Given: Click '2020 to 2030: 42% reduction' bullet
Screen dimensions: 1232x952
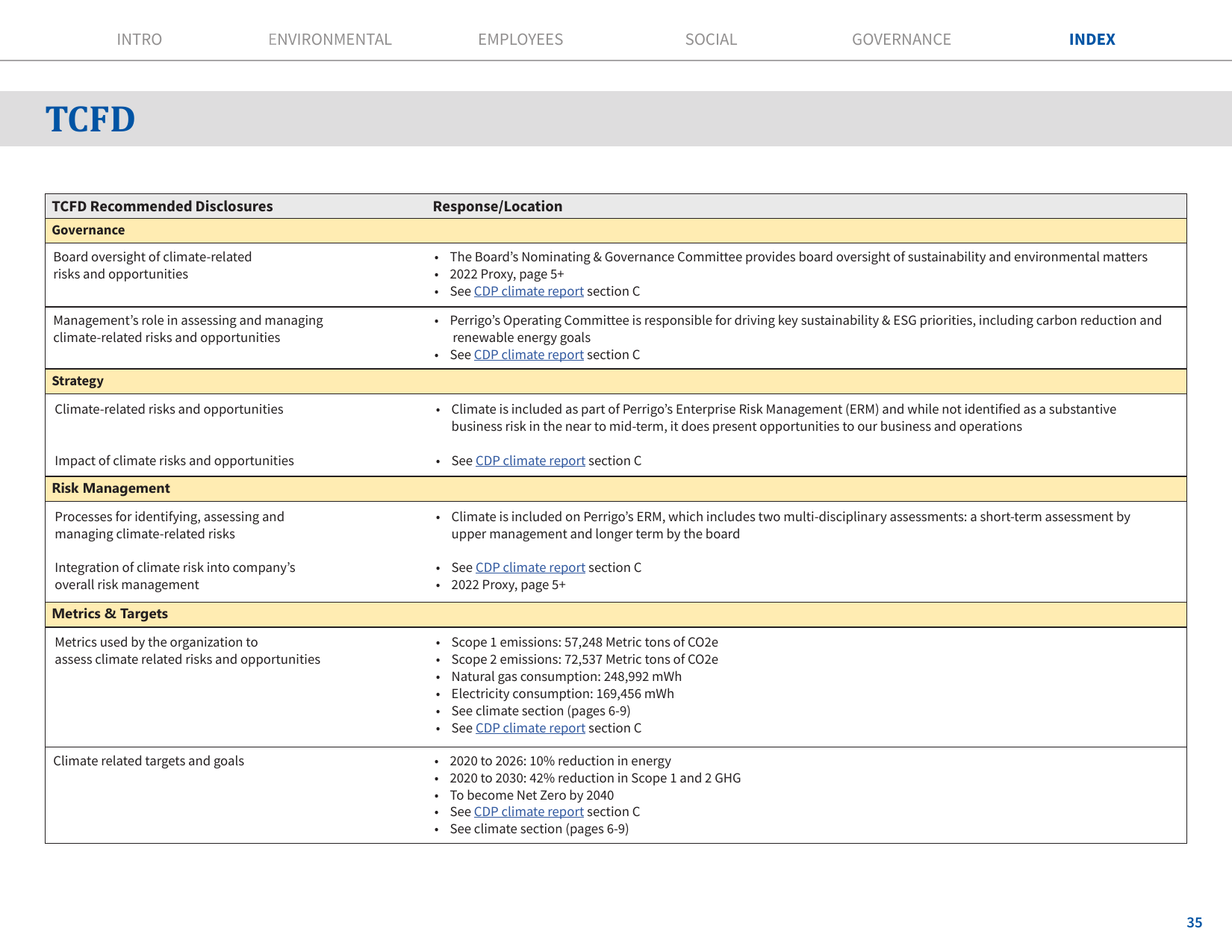Looking at the screenshot, I should tap(595, 778).
